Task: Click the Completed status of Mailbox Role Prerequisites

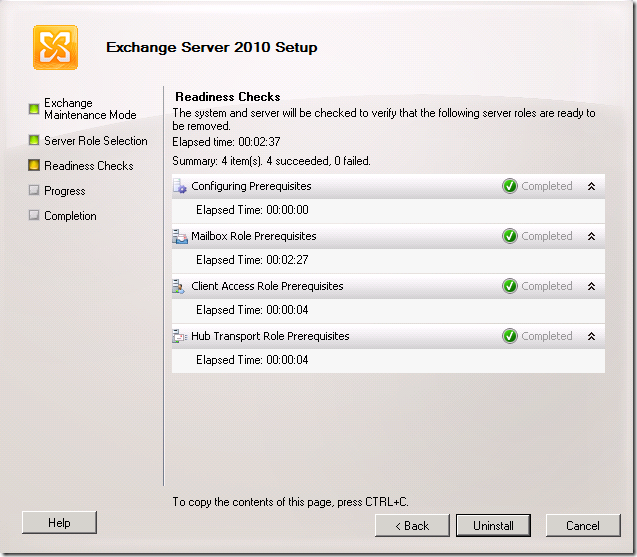Action: point(547,236)
